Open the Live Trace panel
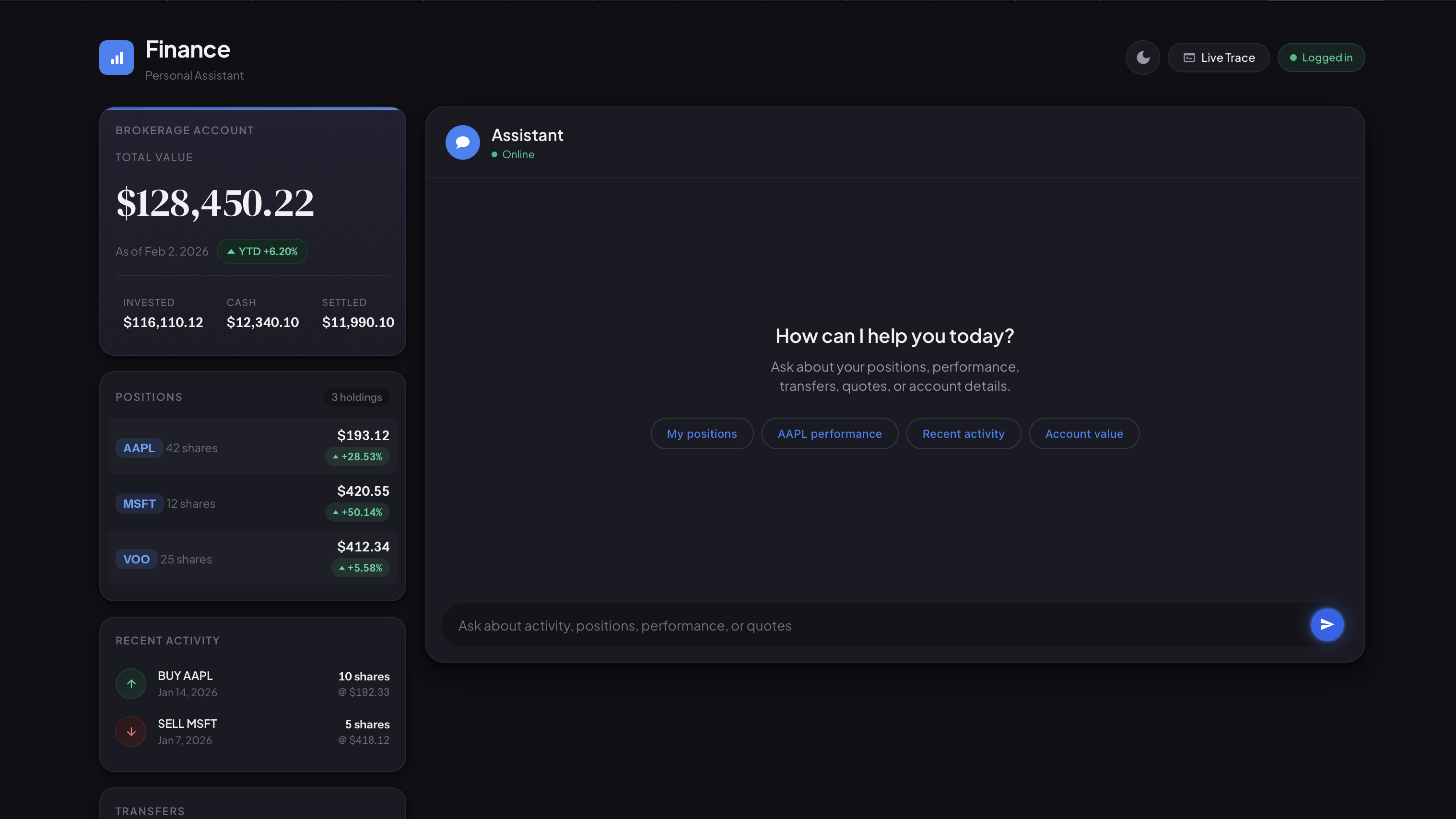The image size is (1456, 819). [x=1219, y=58]
